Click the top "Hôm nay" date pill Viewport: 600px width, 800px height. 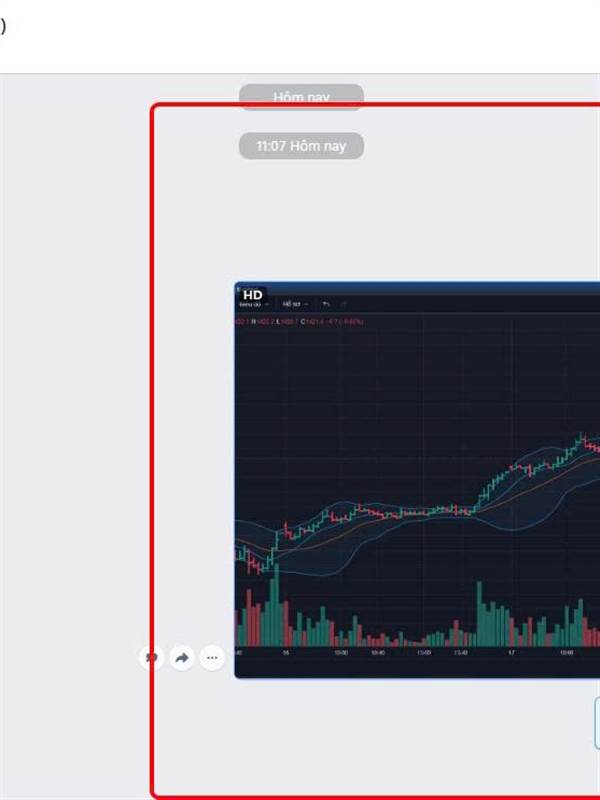[301, 96]
